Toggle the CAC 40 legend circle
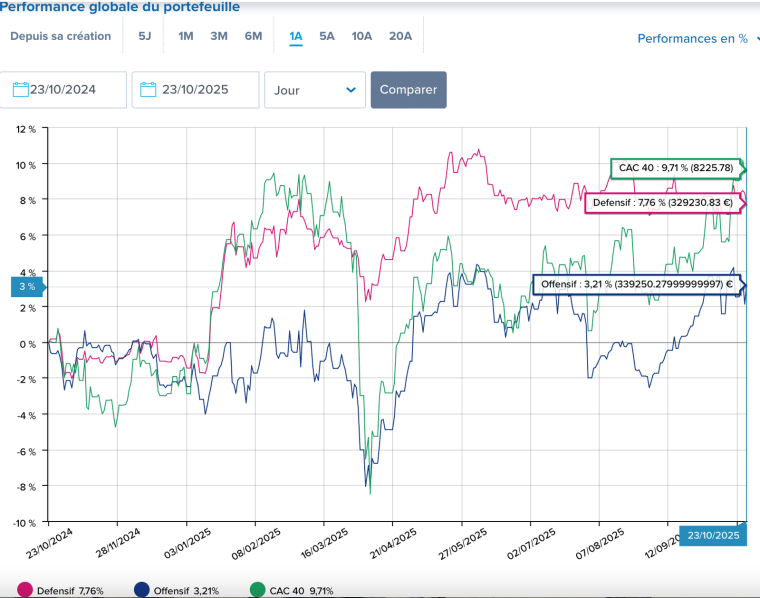The height and width of the screenshot is (598, 760). [258, 590]
